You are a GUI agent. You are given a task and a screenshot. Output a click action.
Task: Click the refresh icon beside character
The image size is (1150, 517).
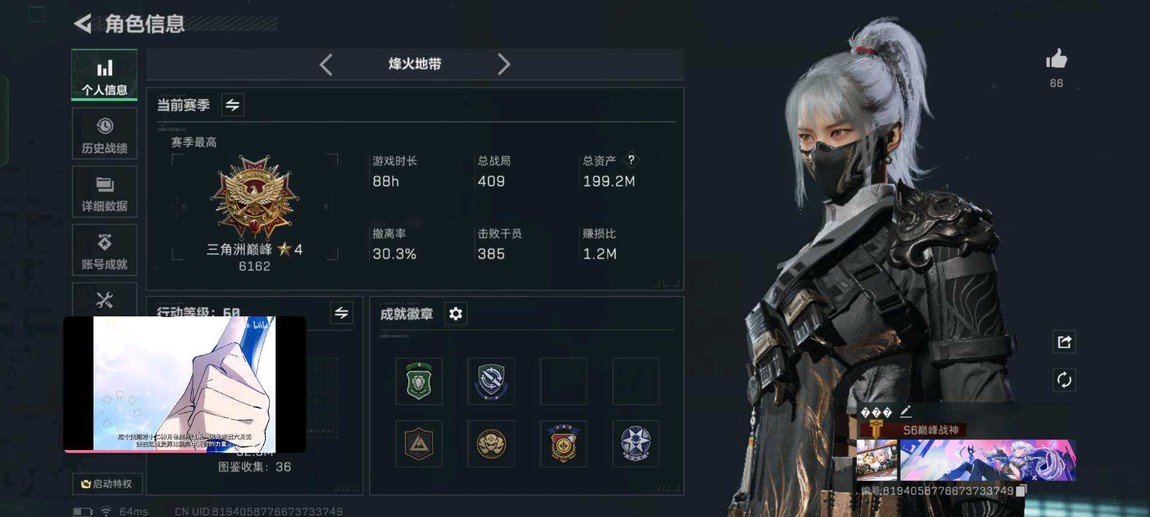(x=1064, y=380)
